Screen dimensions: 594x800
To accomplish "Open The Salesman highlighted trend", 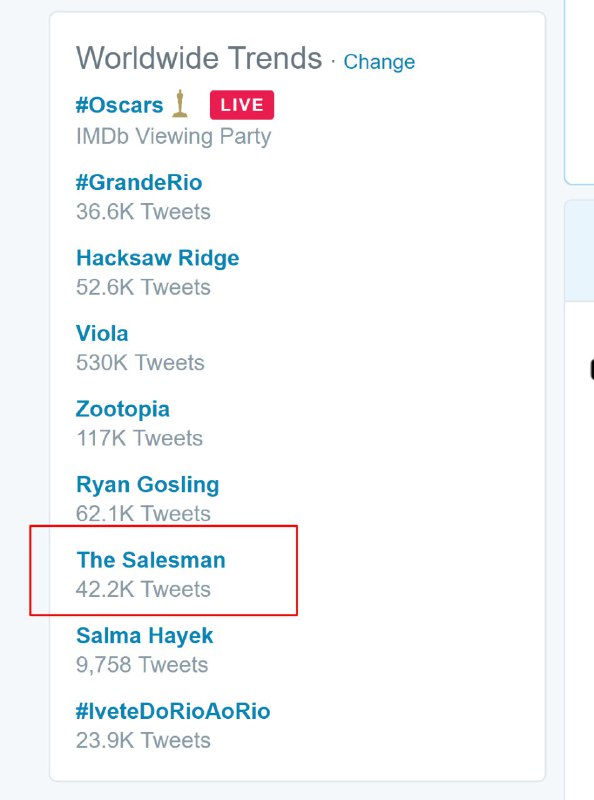I will [x=151, y=560].
